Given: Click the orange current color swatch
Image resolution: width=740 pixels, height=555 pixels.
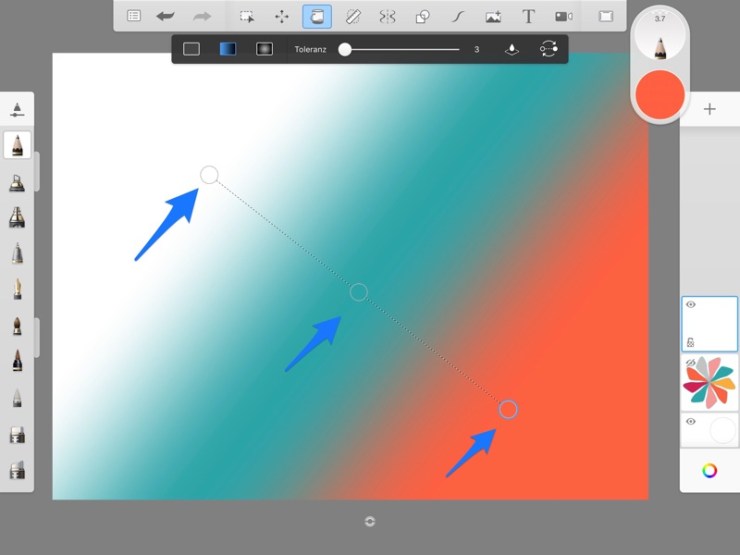Looking at the screenshot, I should point(660,93).
